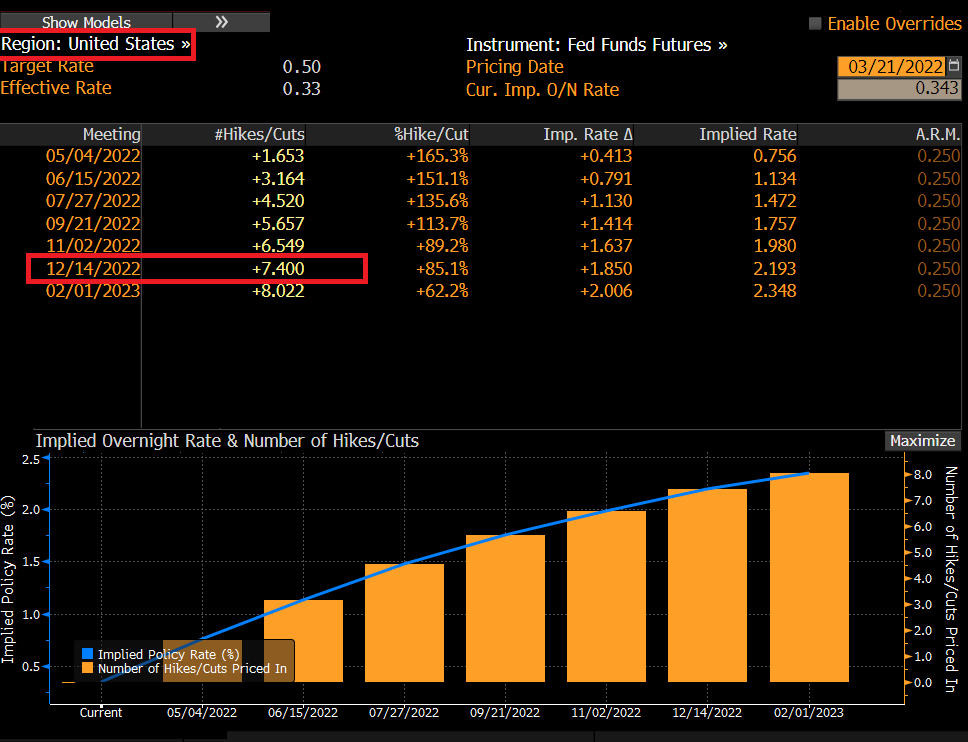
Task: Open the Region: United States selector
Action: coord(96,45)
